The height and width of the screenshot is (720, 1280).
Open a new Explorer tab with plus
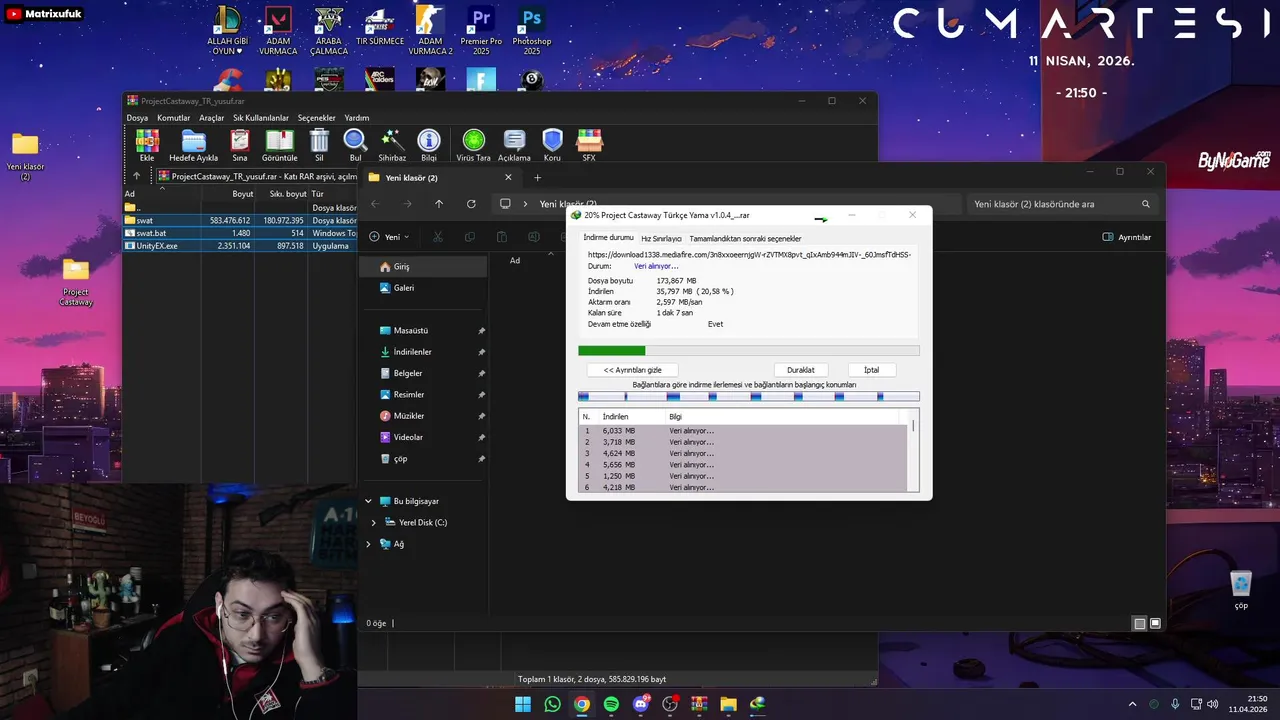(x=537, y=177)
